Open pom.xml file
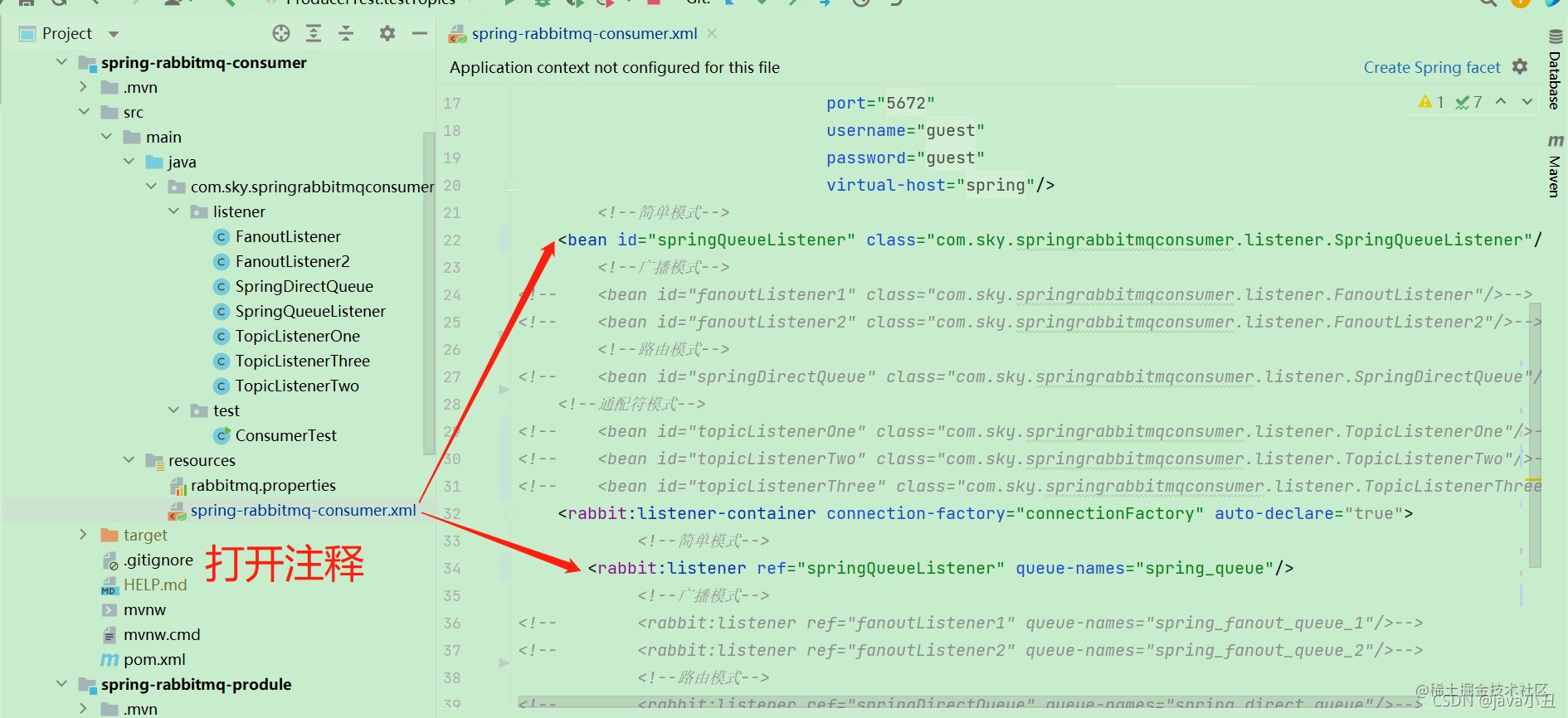This screenshot has width=1568, height=718. (x=154, y=659)
